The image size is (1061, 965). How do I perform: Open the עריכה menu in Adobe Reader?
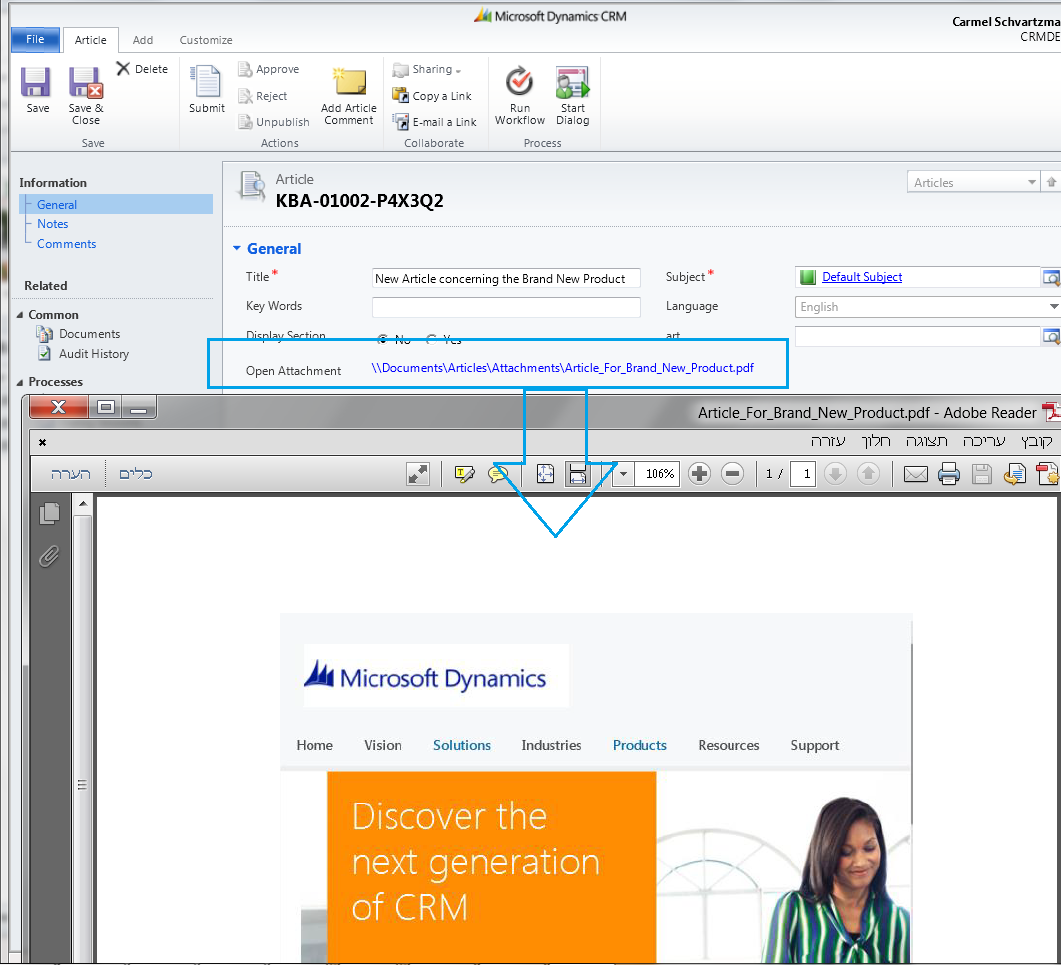pyautogui.click(x=984, y=441)
